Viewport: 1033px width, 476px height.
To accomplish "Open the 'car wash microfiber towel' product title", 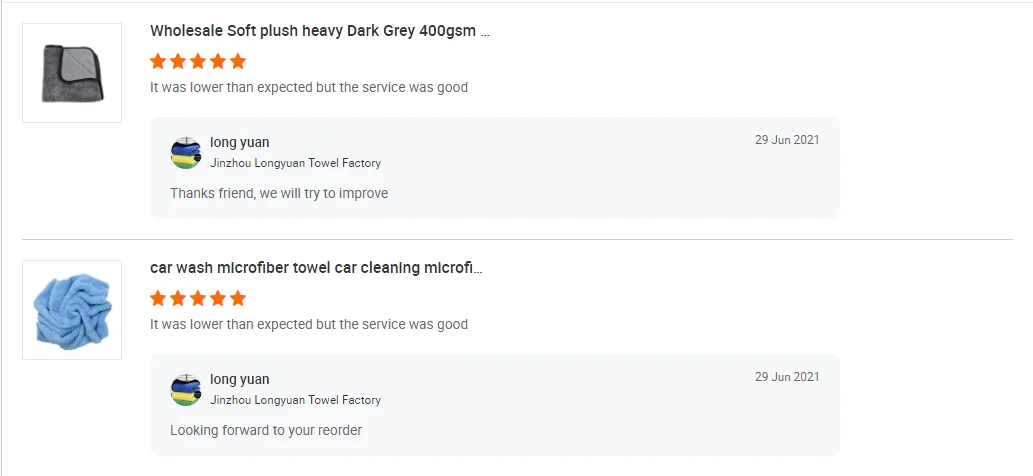I will 316,268.
